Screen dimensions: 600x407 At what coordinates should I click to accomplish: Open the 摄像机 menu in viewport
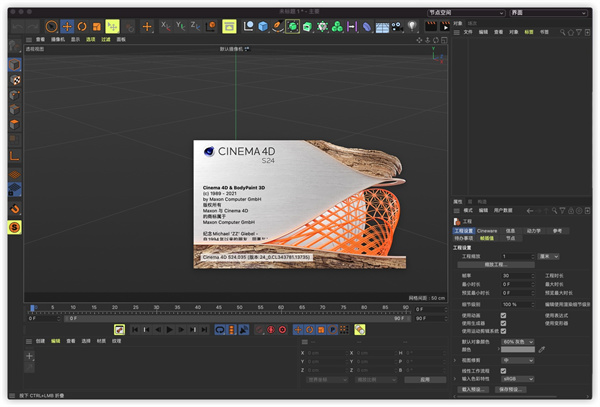coord(58,39)
